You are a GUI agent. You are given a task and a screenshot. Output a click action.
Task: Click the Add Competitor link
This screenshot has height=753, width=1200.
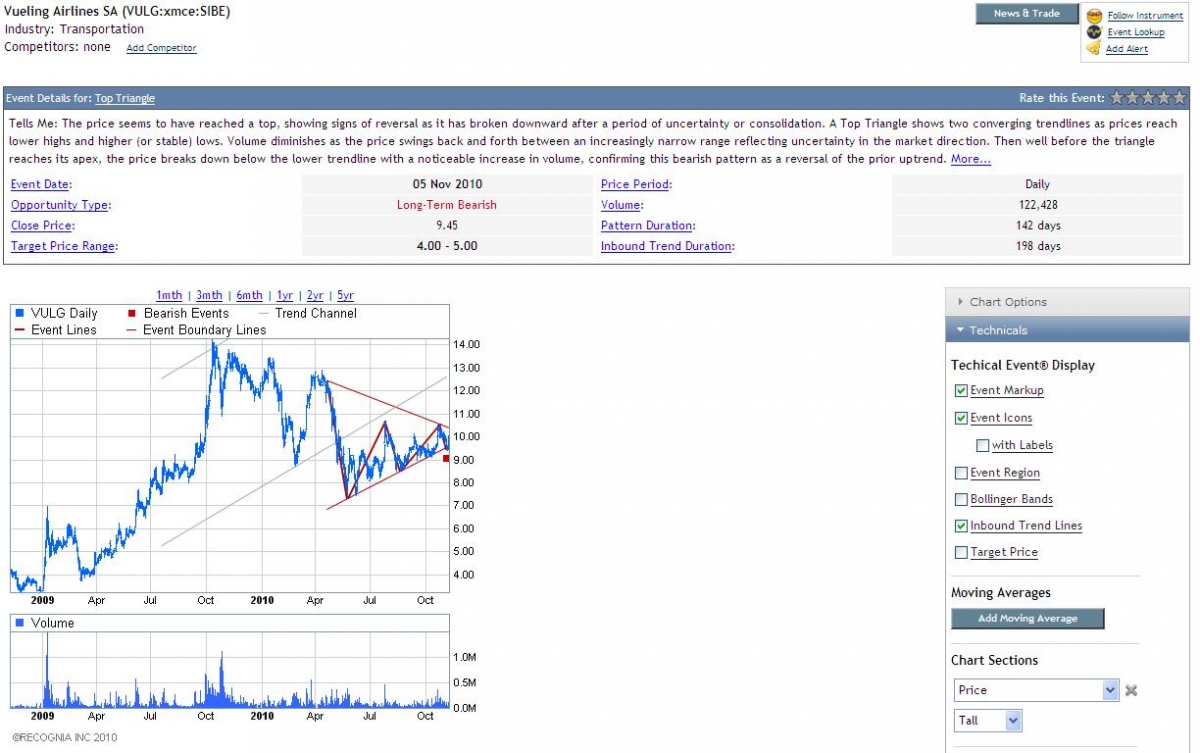pyautogui.click(x=161, y=48)
